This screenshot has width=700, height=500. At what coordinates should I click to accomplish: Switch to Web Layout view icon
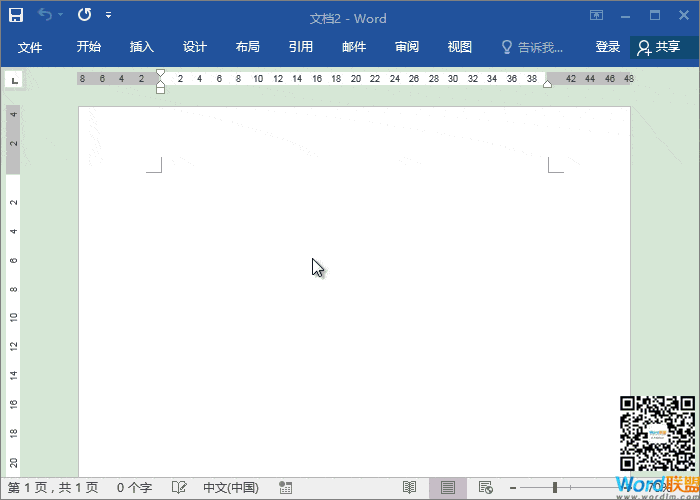(485, 488)
